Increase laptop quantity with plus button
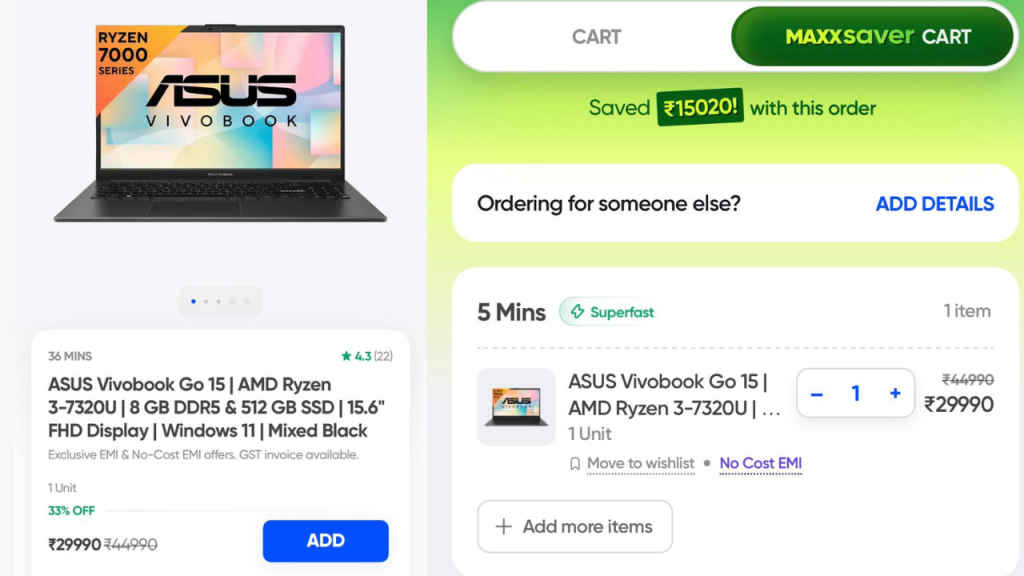Screen dimensions: 1024x576 [895, 393]
